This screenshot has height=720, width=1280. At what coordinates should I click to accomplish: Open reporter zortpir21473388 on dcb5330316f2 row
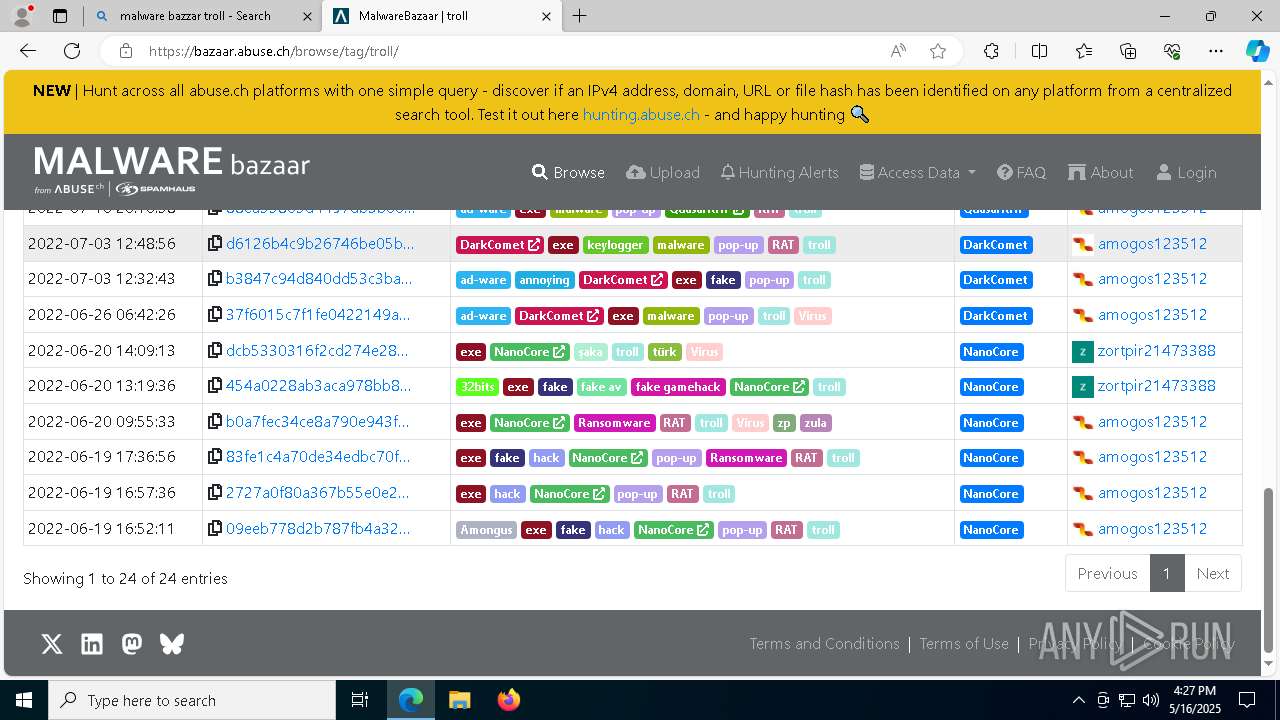click(1157, 351)
